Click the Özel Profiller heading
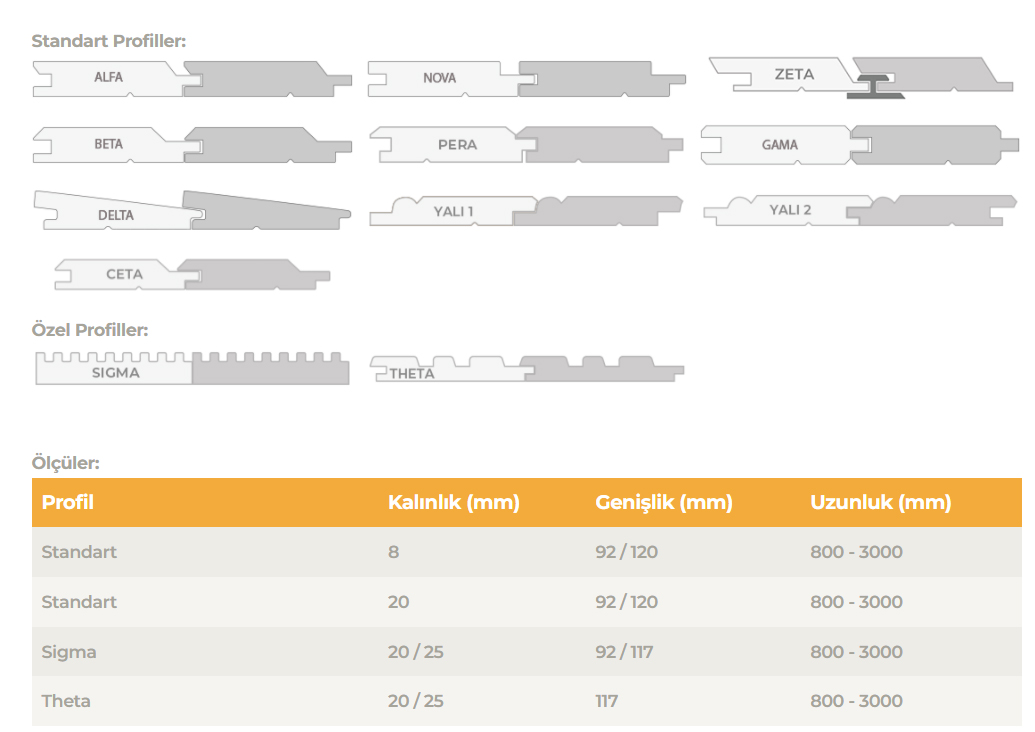This screenshot has height=732, width=1035. [x=90, y=330]
